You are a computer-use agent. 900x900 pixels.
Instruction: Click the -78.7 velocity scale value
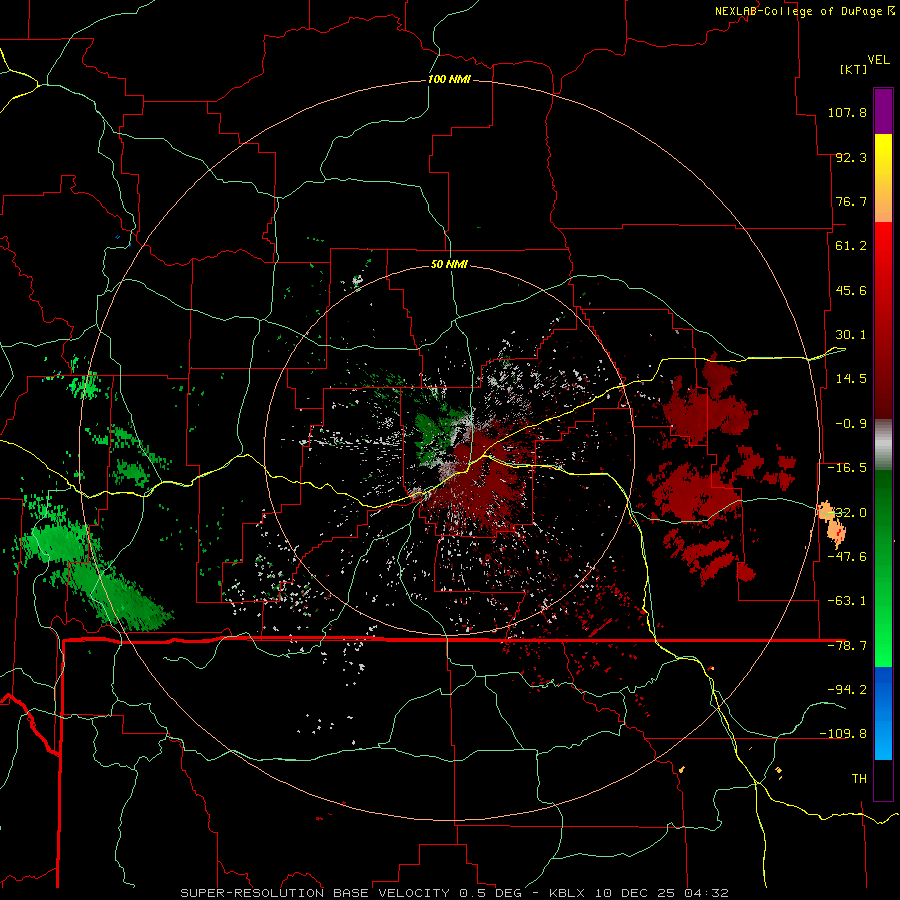tap(847, 646)
